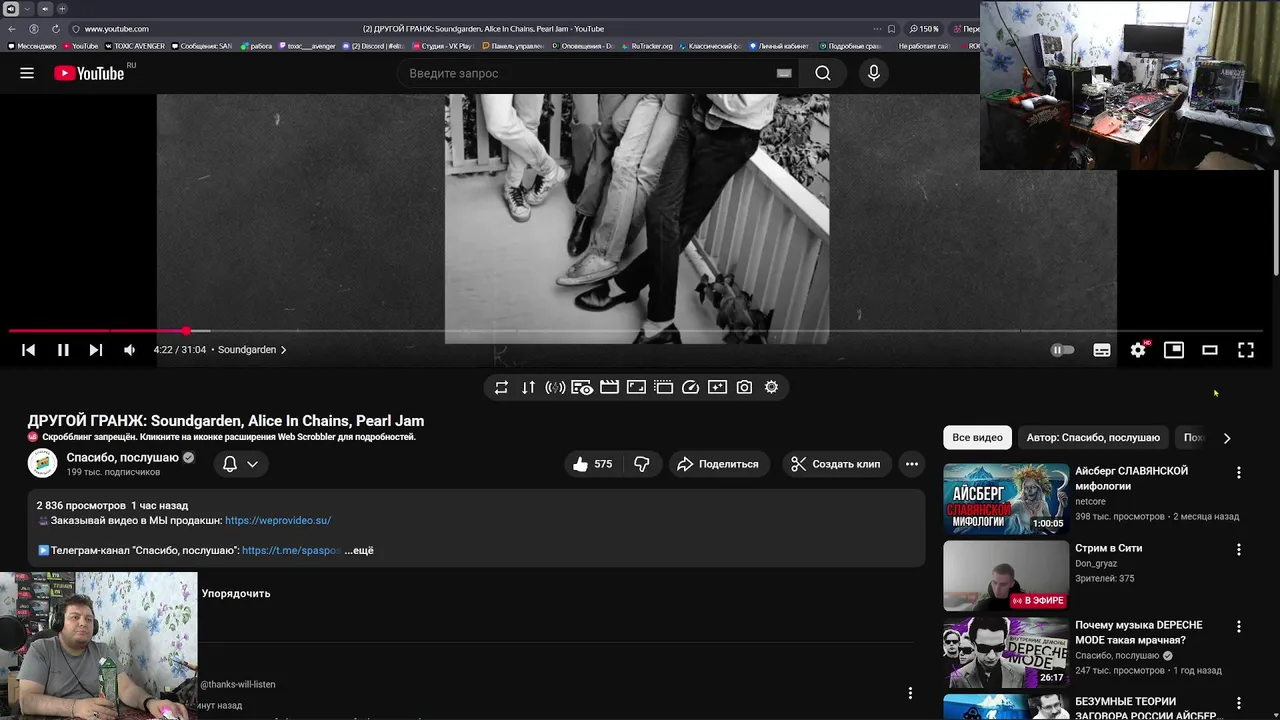Screen dimensions: 1280x720
Task: Dislike the video
Action: click(x=642, y=464)
